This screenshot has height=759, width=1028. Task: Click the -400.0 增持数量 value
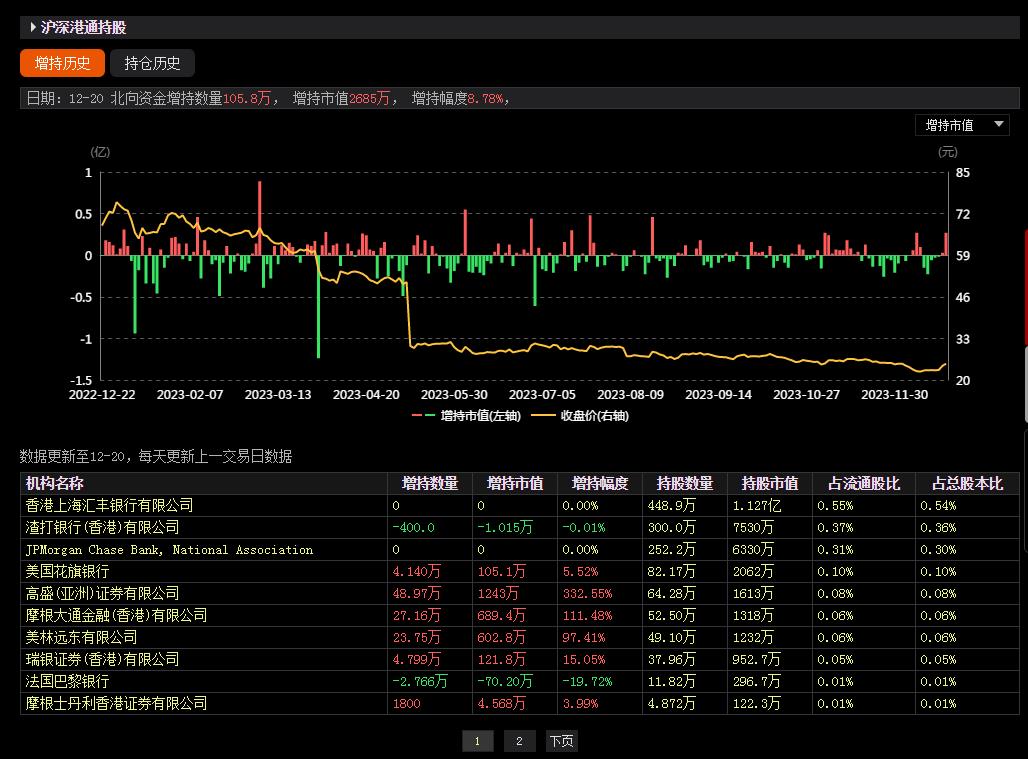point(413,528)
